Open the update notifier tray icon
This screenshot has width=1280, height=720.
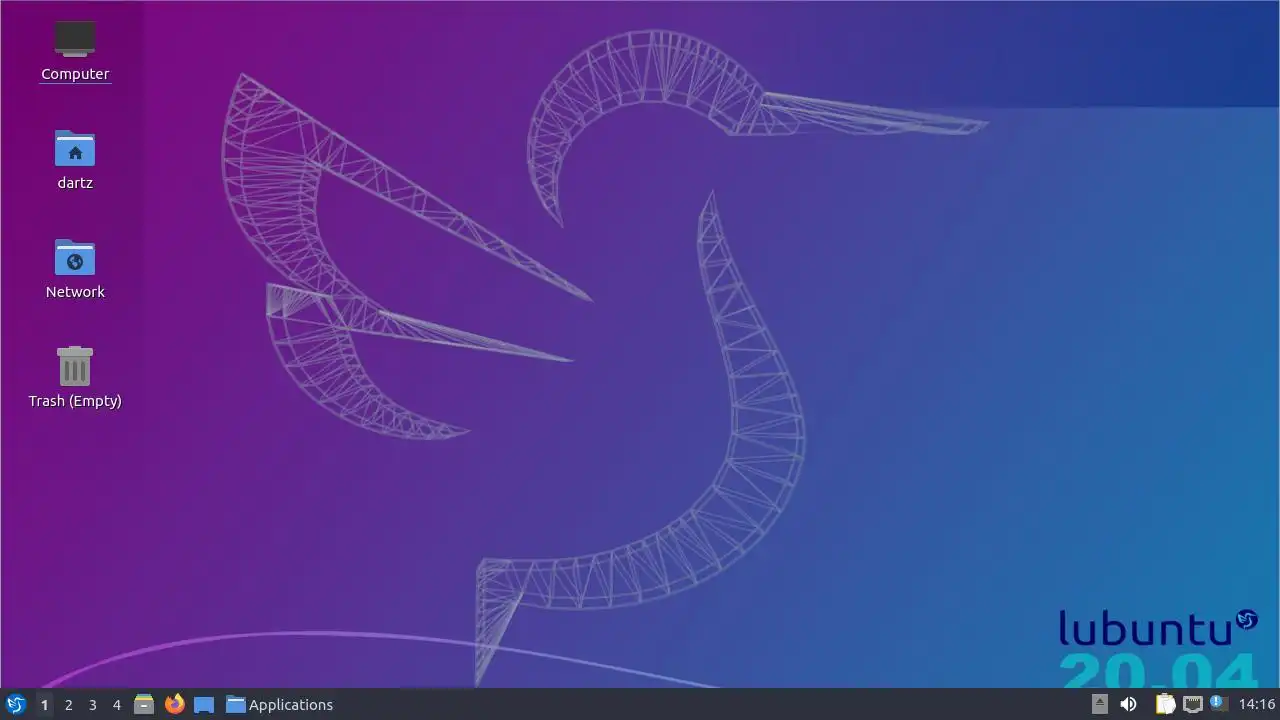pos(1217,703)
